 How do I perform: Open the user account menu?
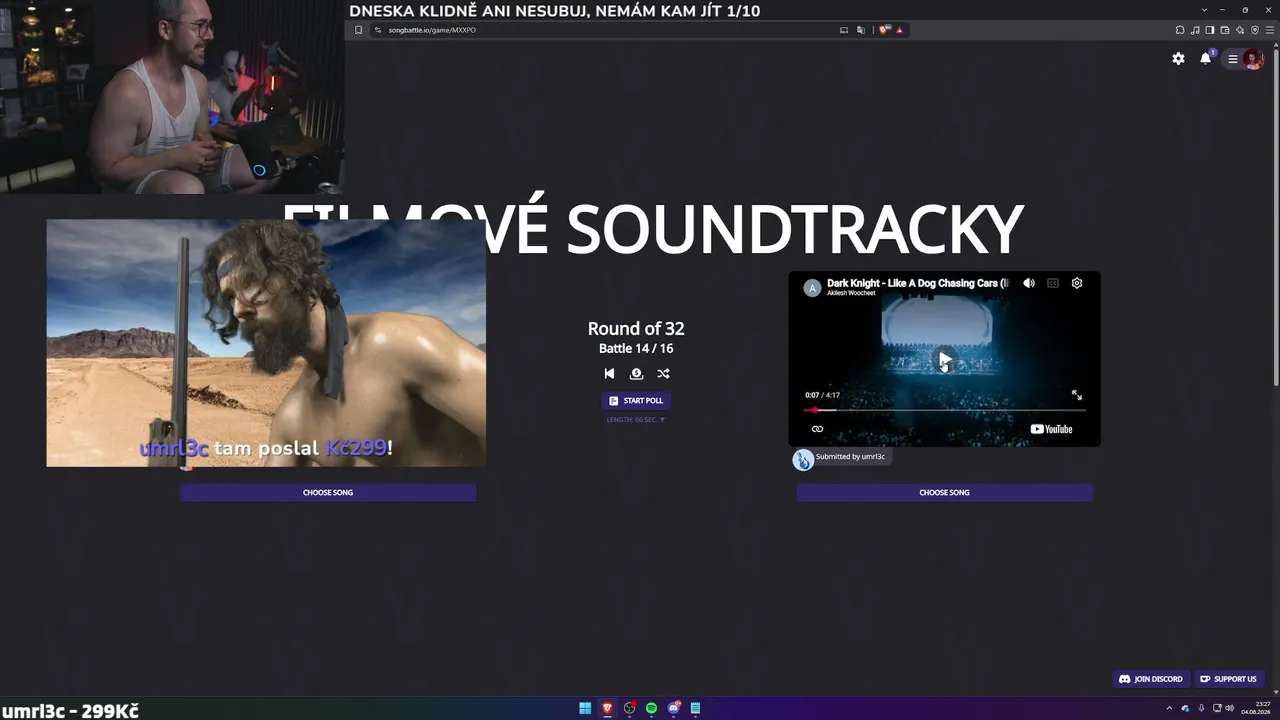[1244, 59]
